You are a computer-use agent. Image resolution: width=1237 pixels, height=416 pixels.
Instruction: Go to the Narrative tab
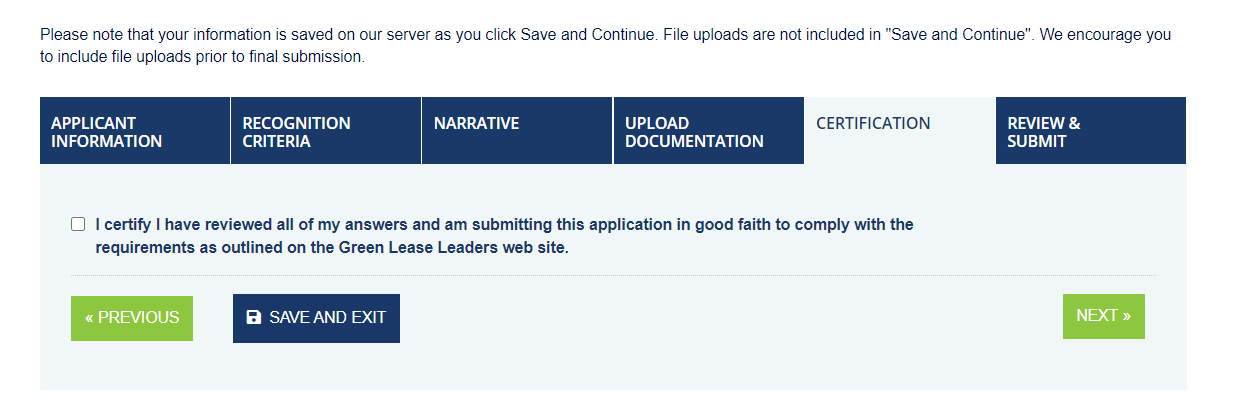pyautogui.click(x=517, y=131)
